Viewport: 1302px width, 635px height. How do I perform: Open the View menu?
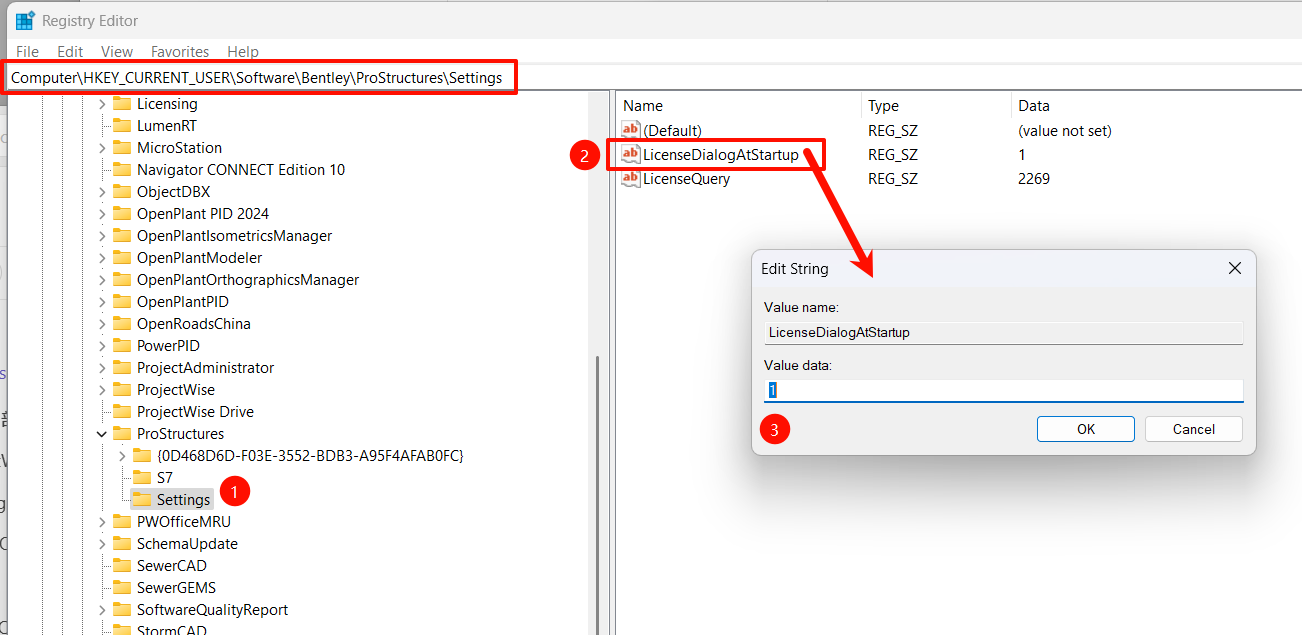pyautogui.click(x=117, y=51)
